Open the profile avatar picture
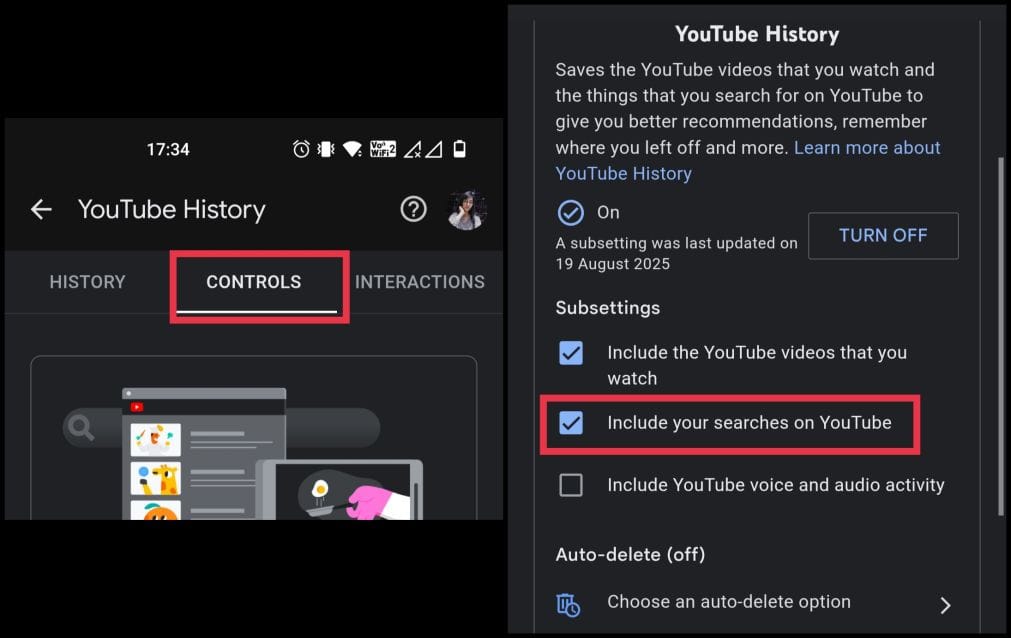This screenshot has width=1011, height=638. click(x=467, y=210)
